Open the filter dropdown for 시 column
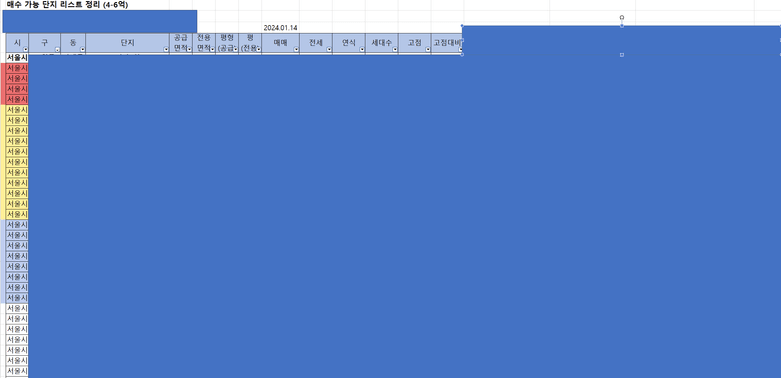Screen dimensions: 781x378 click(x=25, y=50)
